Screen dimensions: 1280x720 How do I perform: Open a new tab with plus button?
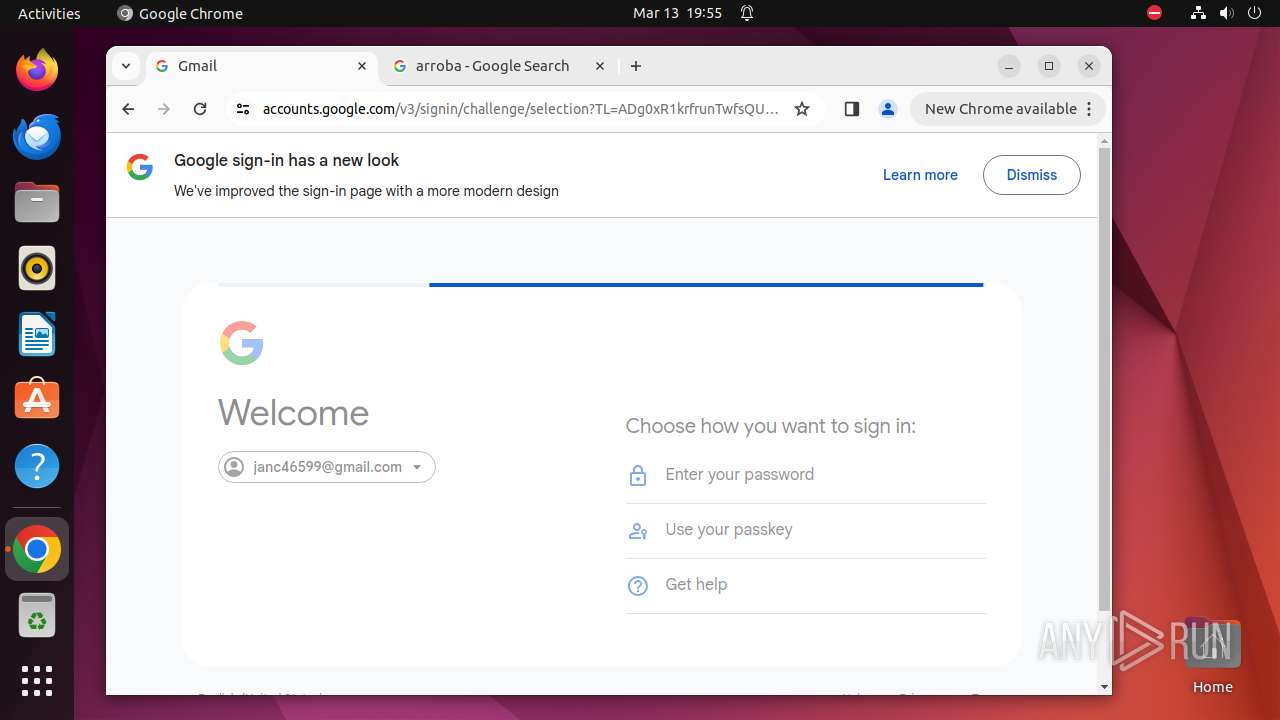[636, 66]
